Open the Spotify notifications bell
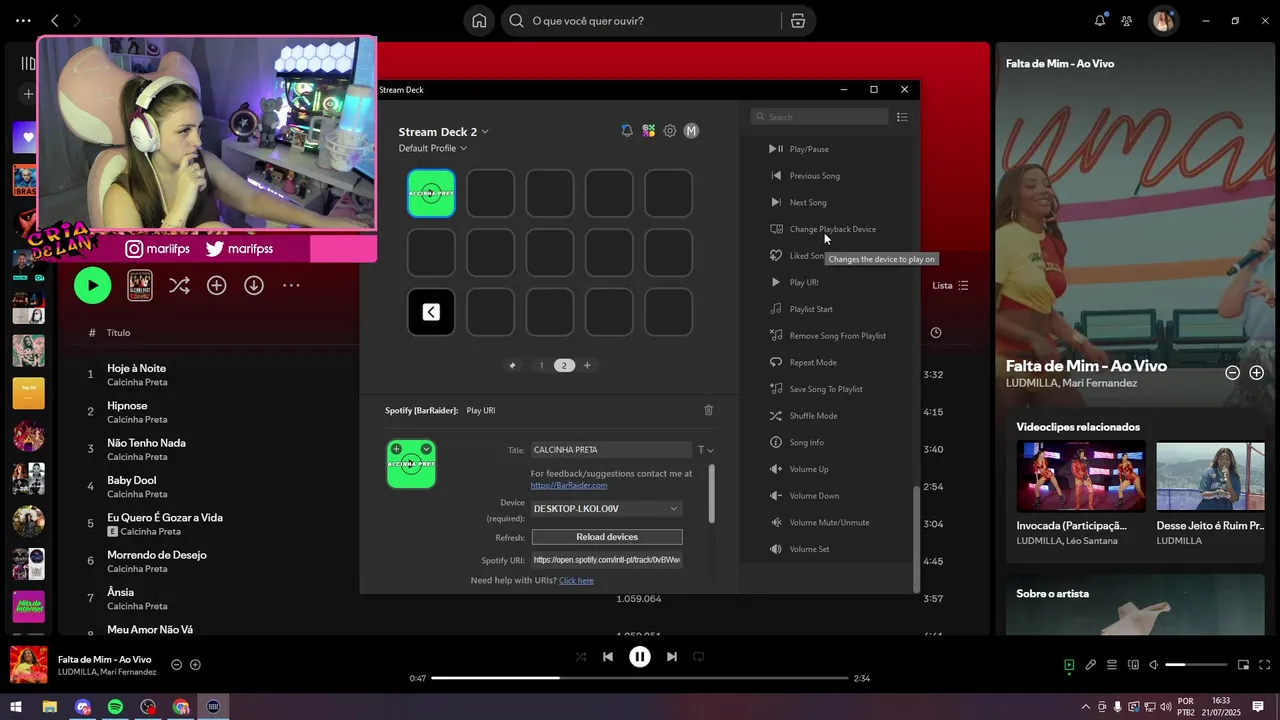This screenshot has height=720, width=1280. [1100, 21]
